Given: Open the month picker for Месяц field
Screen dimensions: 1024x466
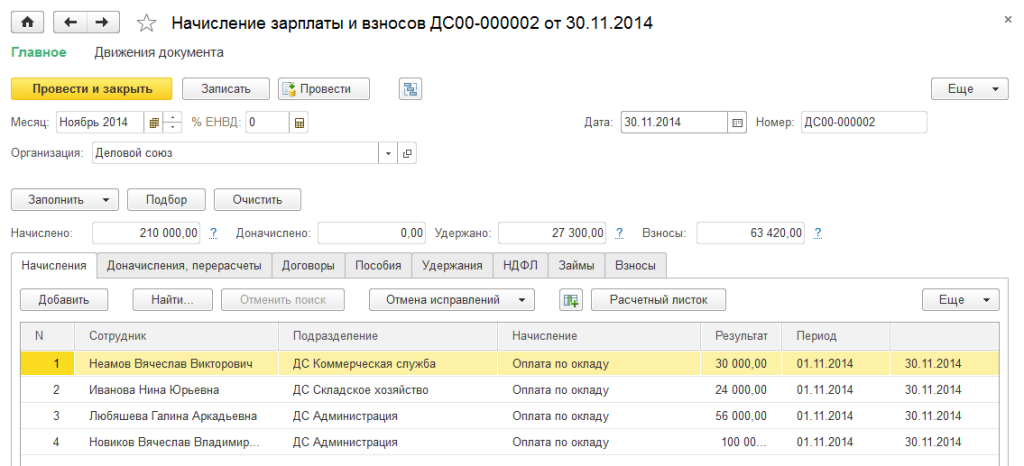Looking at the screenshot, I should pyautogui.click(x=154, y=122).
